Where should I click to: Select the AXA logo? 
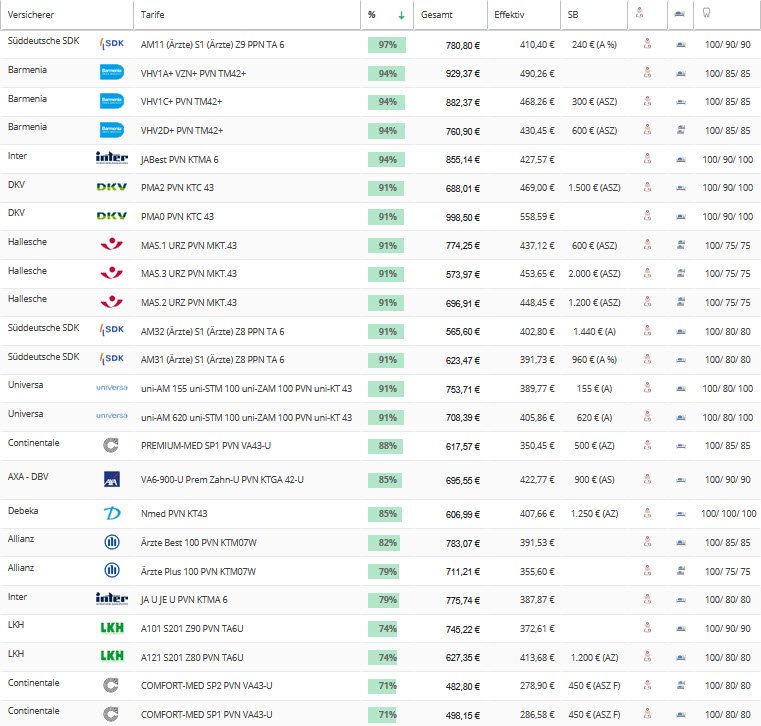point(112,480)
